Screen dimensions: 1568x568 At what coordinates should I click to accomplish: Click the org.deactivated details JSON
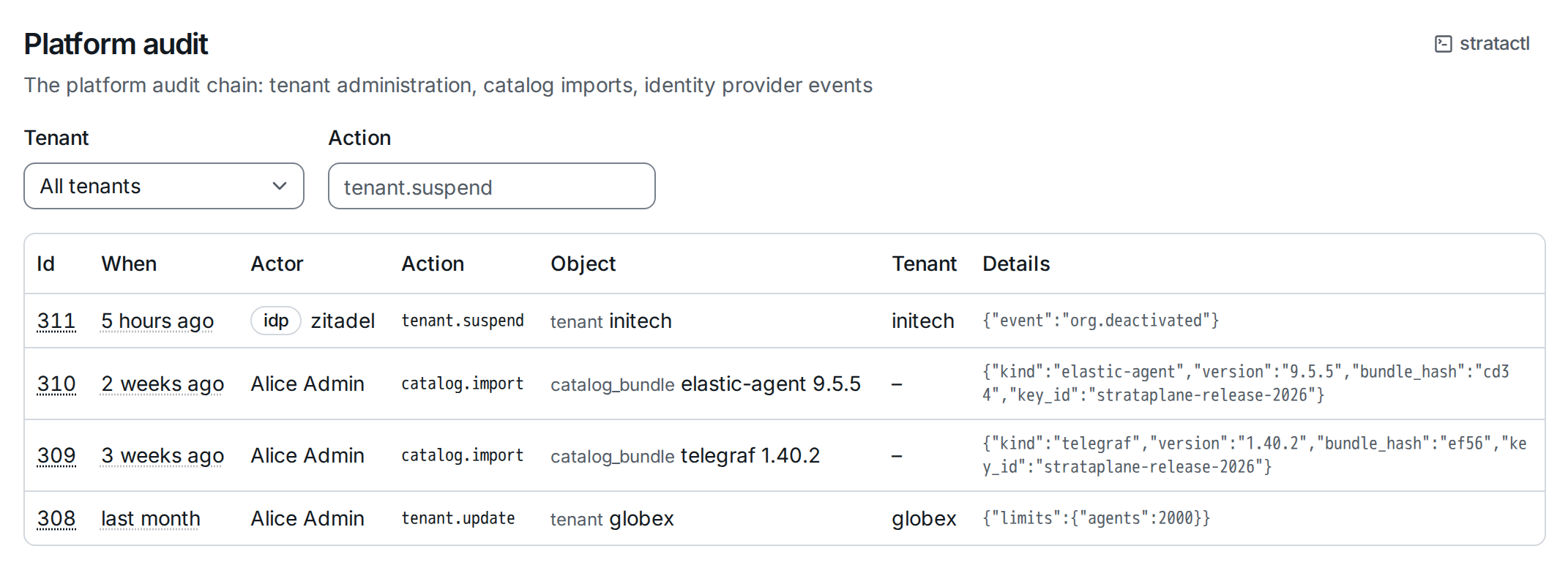coord(1101,321)
